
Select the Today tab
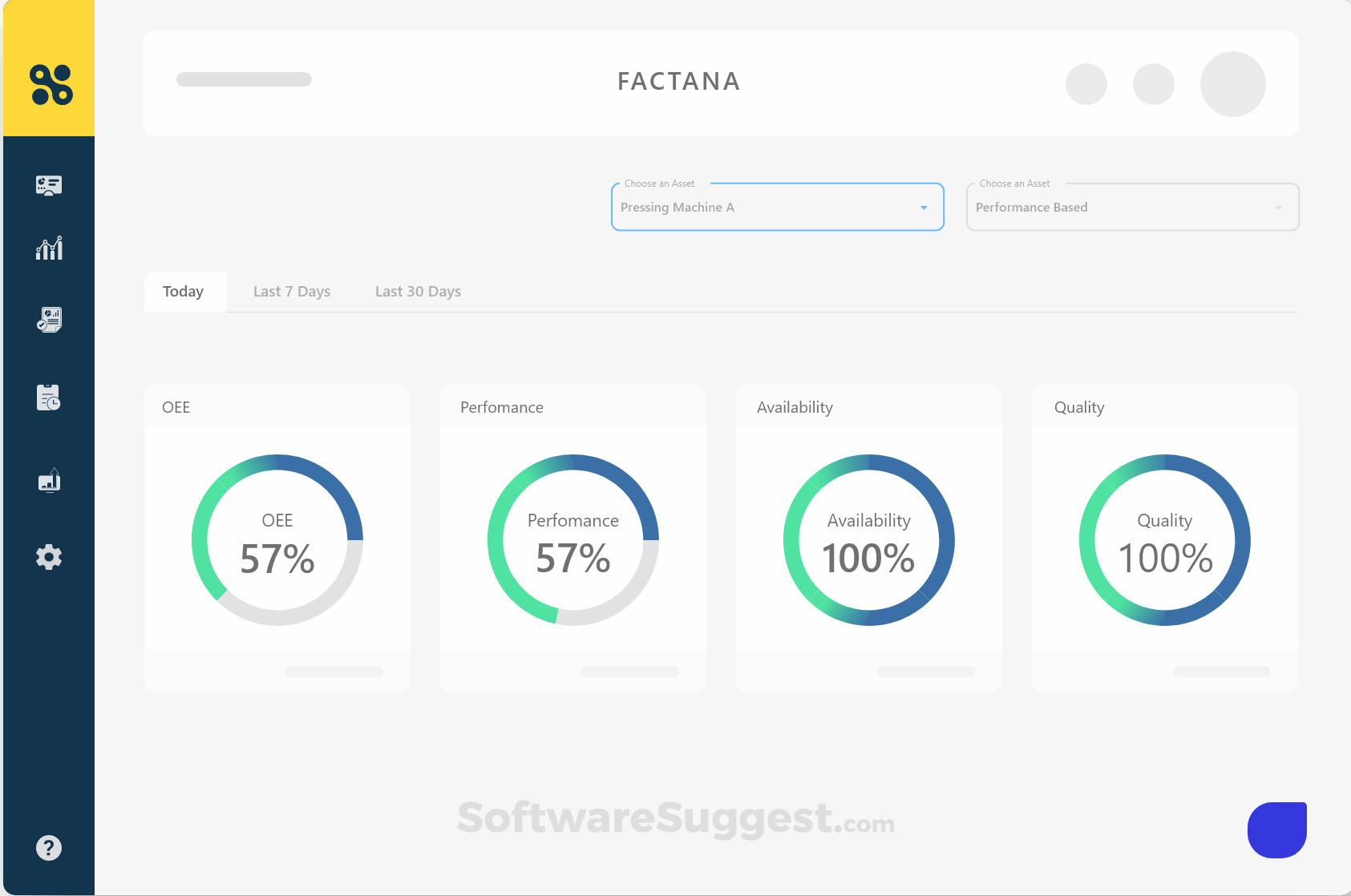(x=184, y=291)
